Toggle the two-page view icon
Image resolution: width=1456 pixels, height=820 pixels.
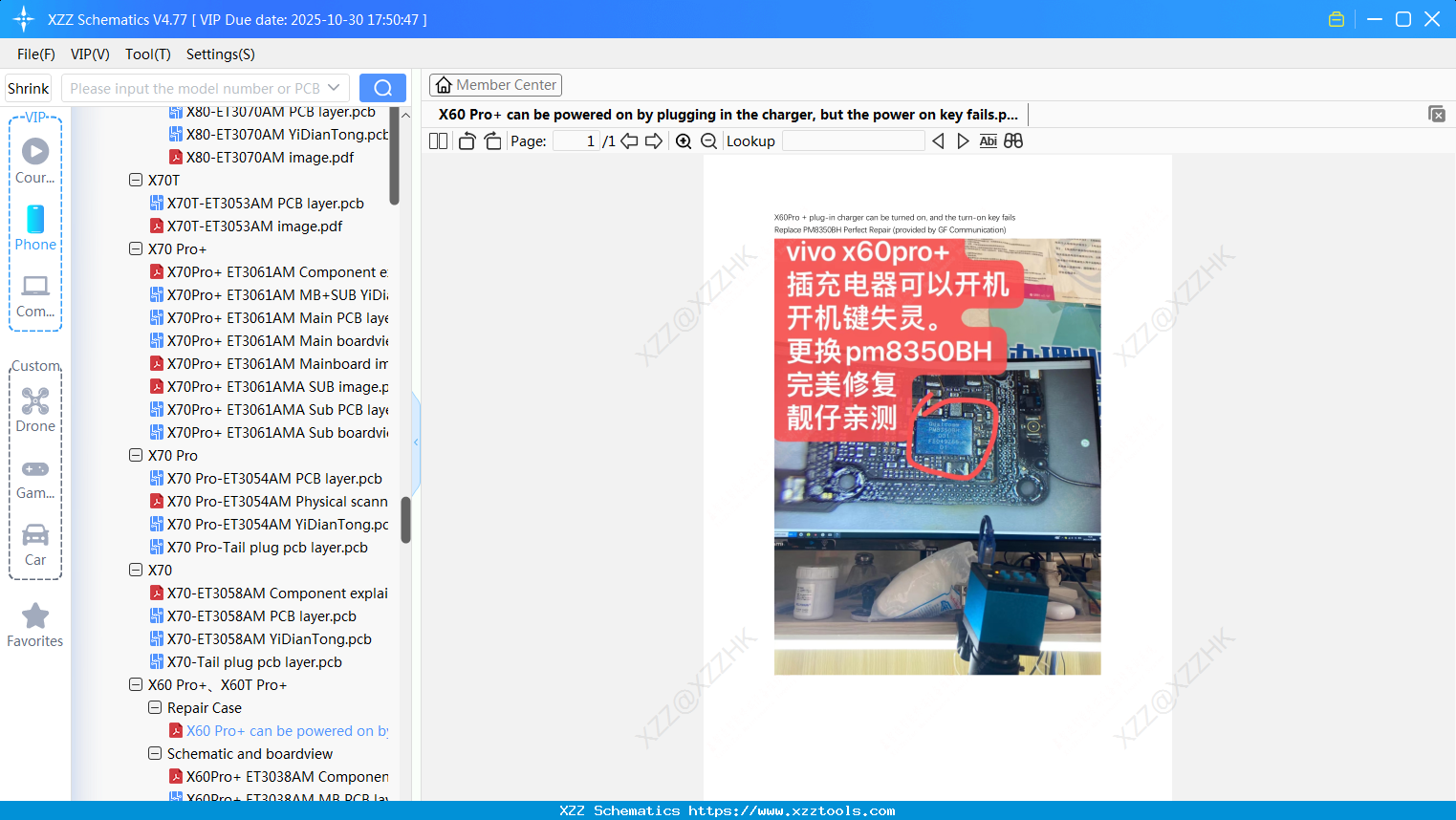(x=439, y=141)
